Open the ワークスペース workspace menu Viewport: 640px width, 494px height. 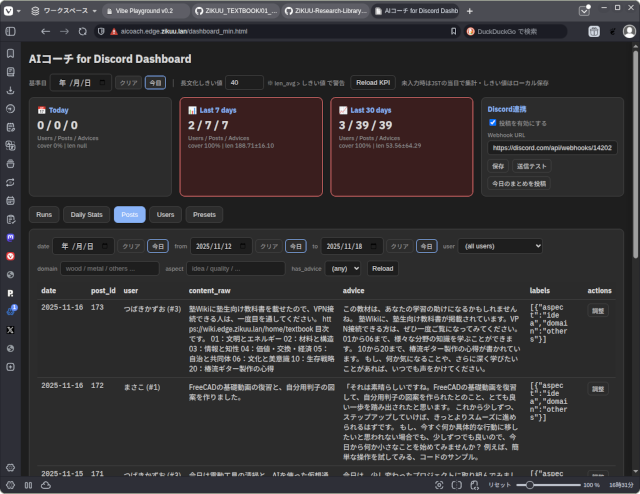[68, 11]
